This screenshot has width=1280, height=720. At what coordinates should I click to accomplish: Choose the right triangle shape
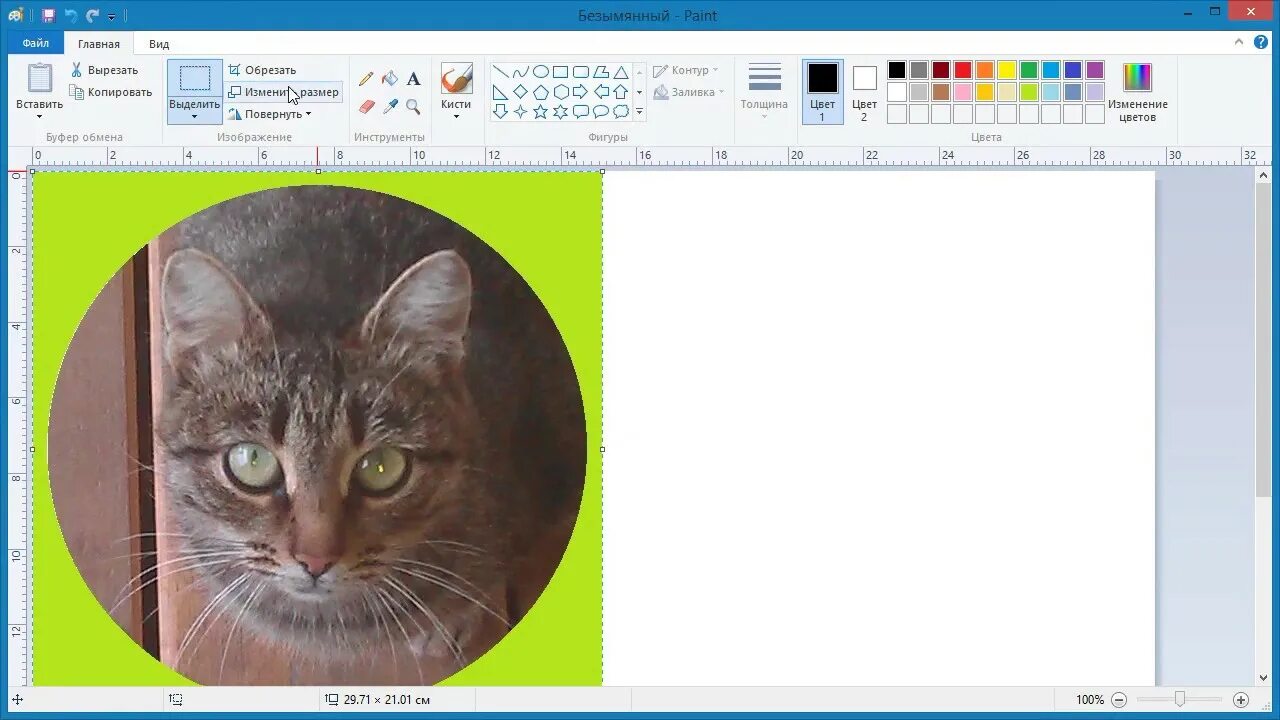pos(500,92)
